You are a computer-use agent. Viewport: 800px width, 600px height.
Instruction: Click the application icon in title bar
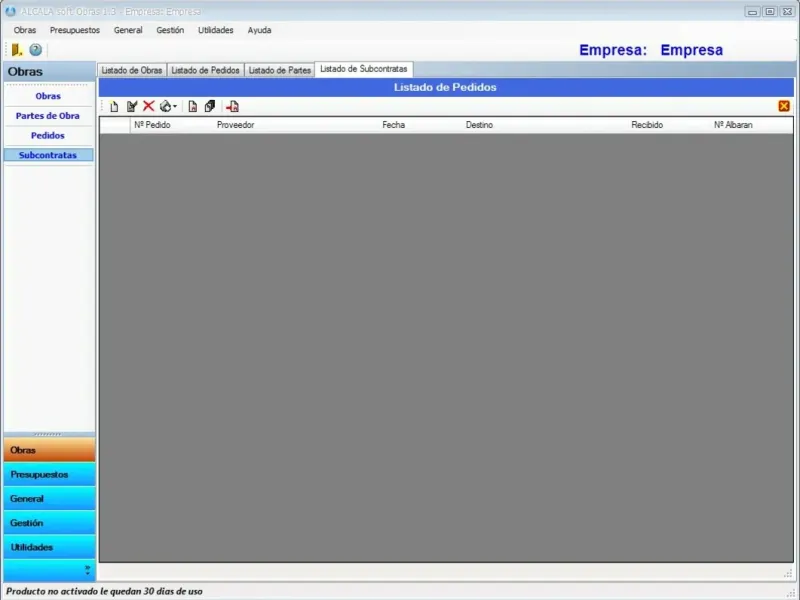click(11, 11)
